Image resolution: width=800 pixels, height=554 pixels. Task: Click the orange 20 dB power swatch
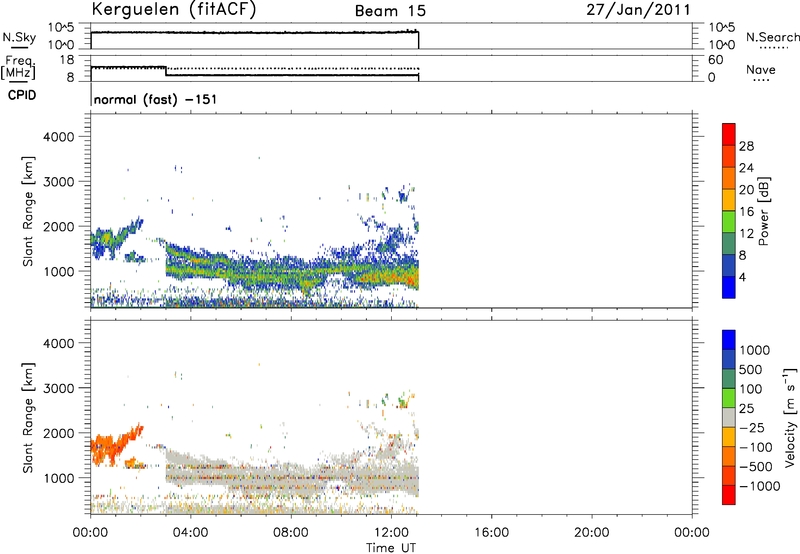(x=729, y=178)
